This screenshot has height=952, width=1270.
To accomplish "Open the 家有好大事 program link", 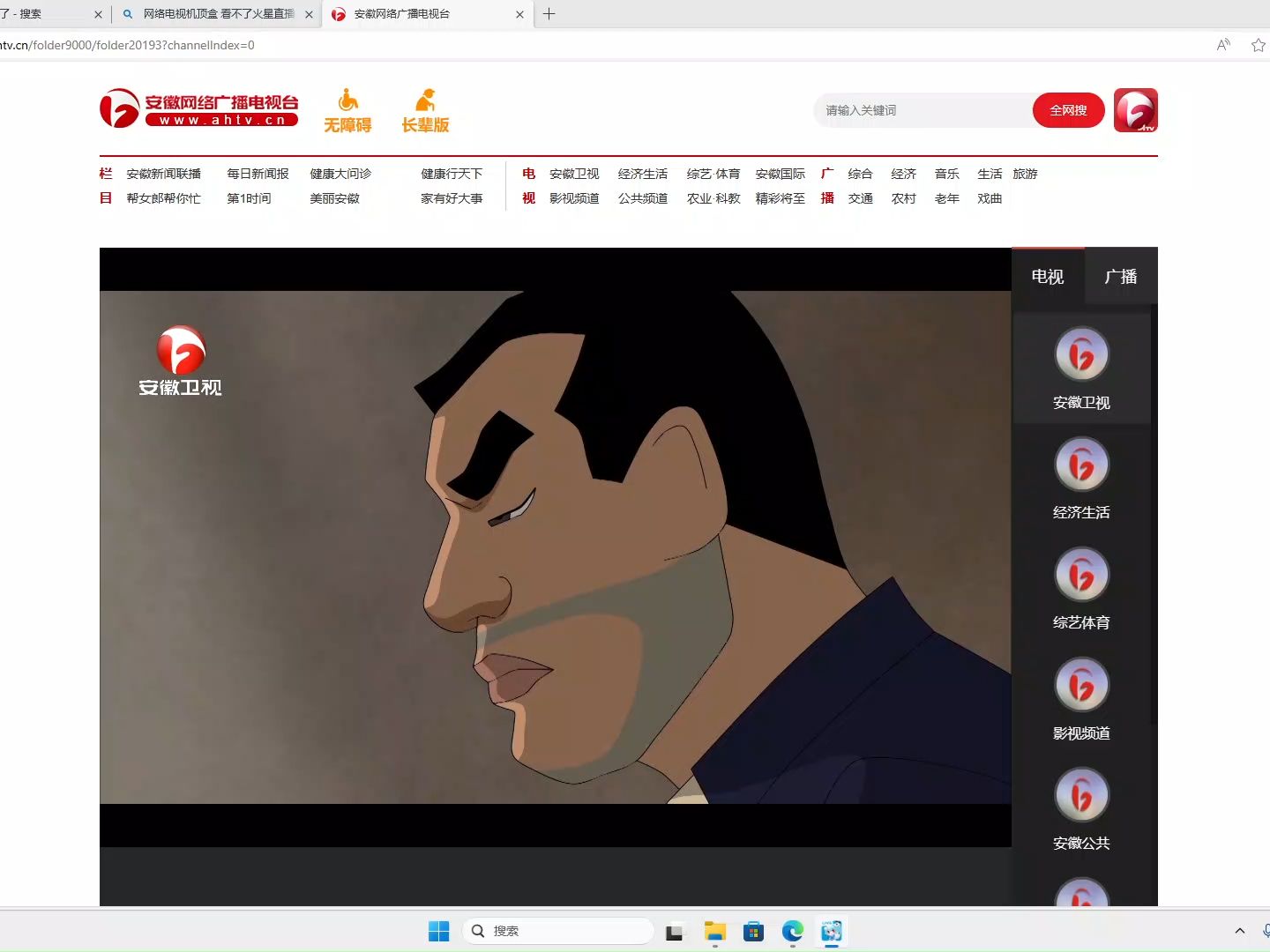I will 452,198.
